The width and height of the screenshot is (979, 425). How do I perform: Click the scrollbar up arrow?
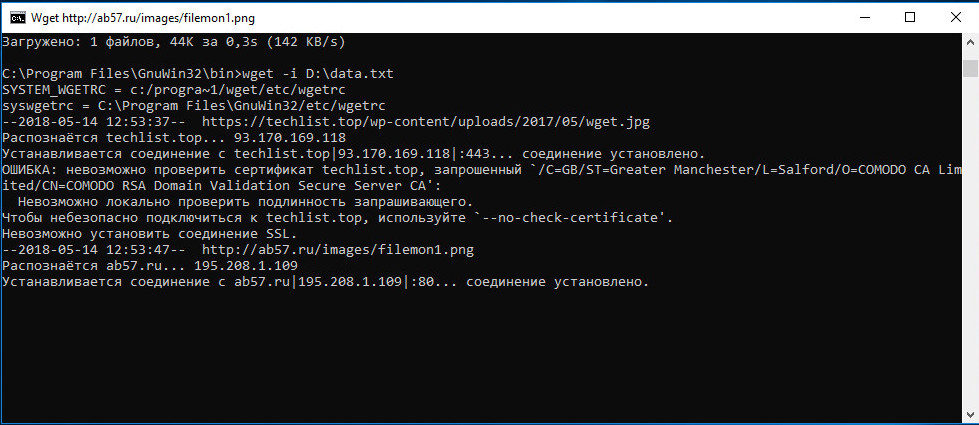pyautogui.click(x=969, y=42)
